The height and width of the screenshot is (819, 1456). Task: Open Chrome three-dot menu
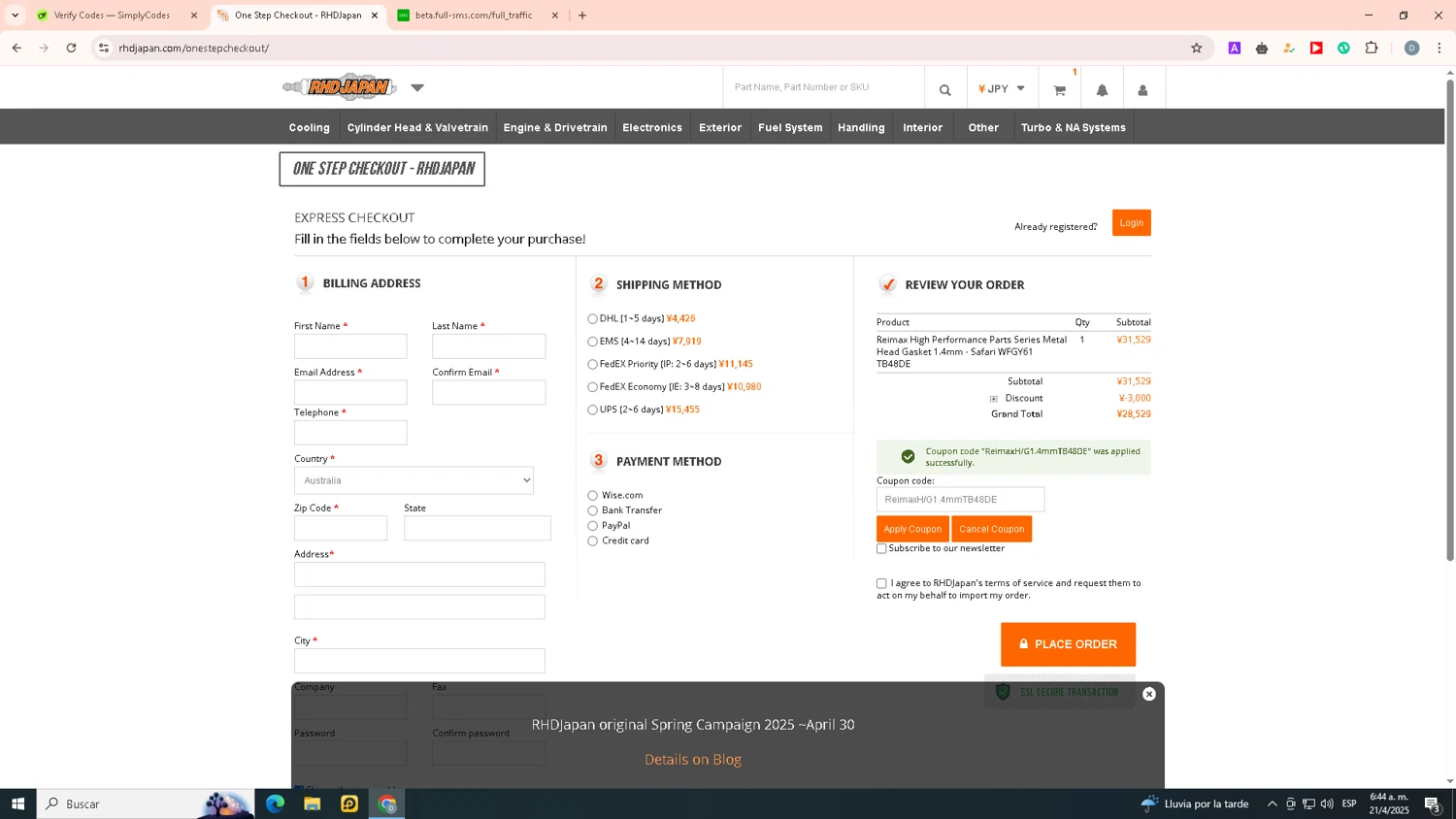(x=1439, y=48)
